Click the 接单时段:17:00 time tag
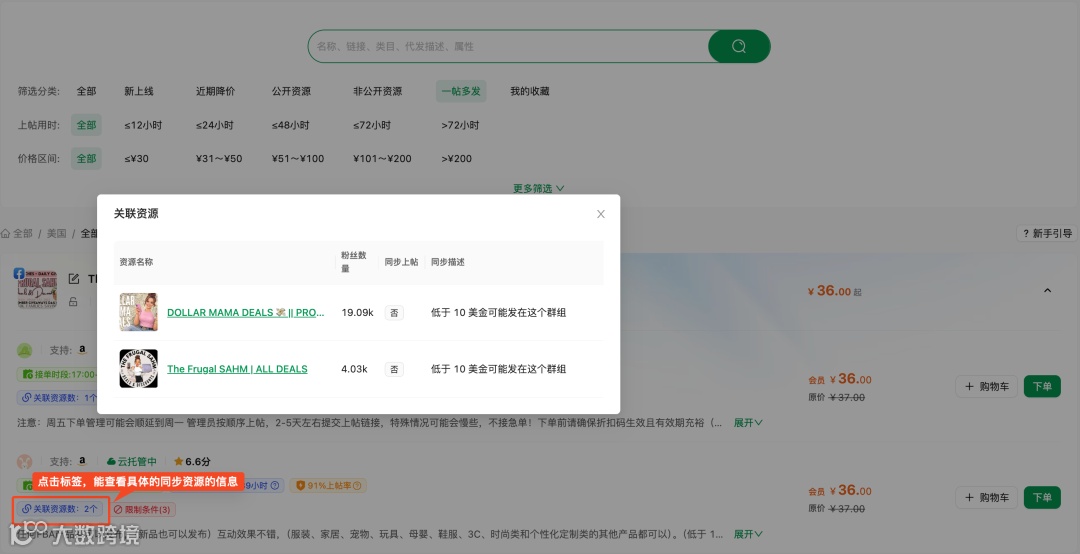Viewport: 1080px width, 554px height. (x=56, y=374)
